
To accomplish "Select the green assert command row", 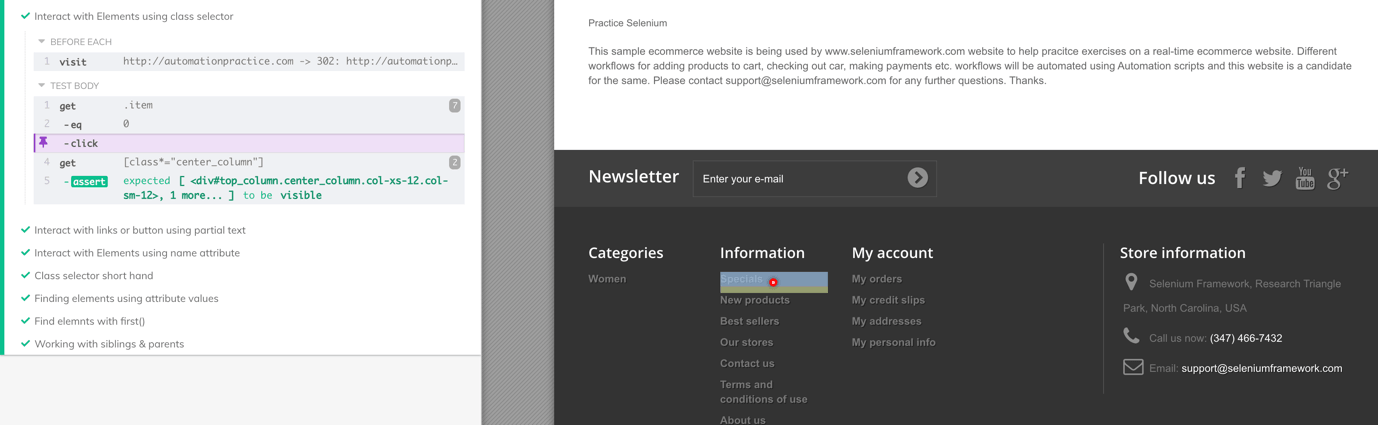I will [x=250, y=188].
